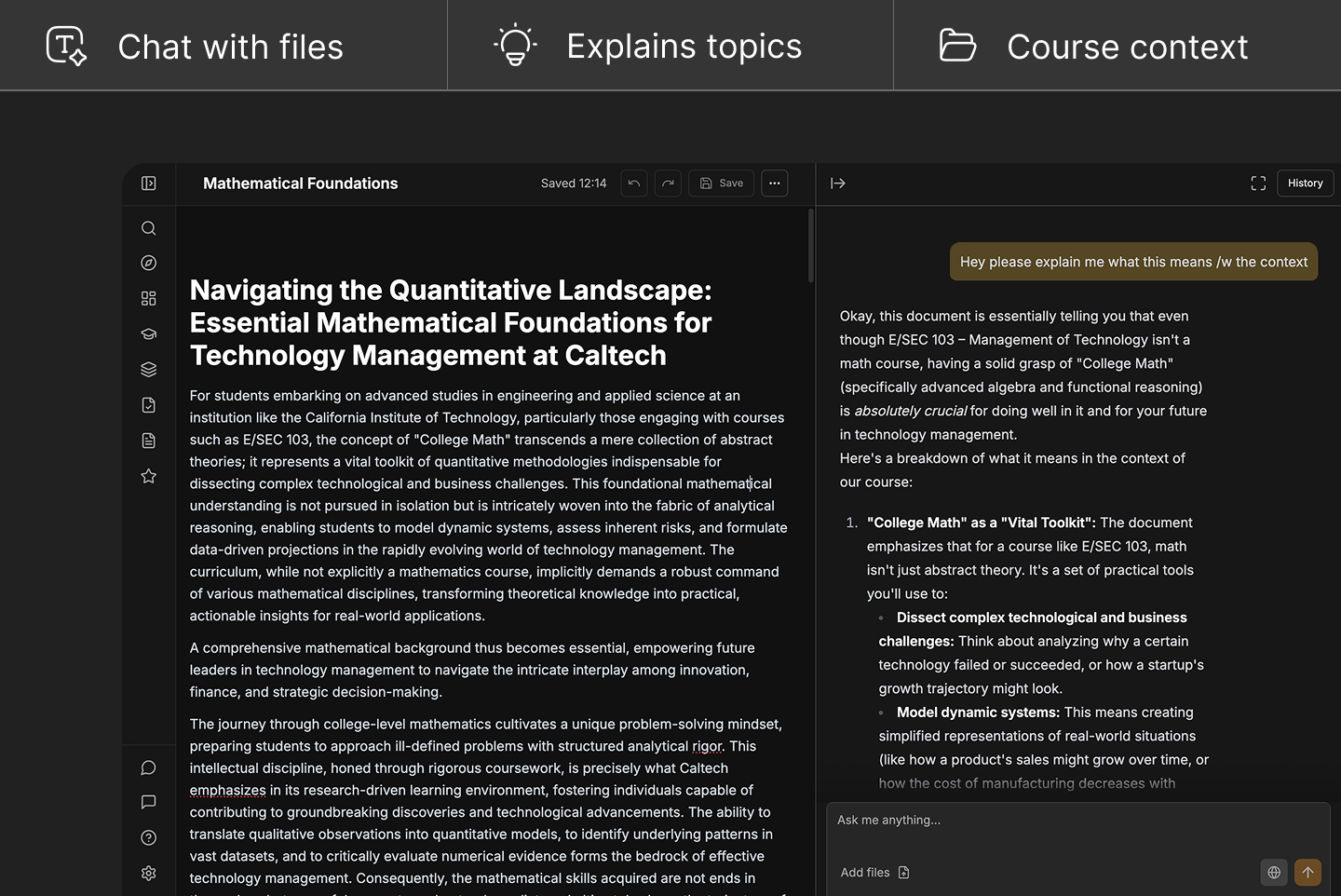
Task: Open the dashboard grid icon
Action: [149, 298]
